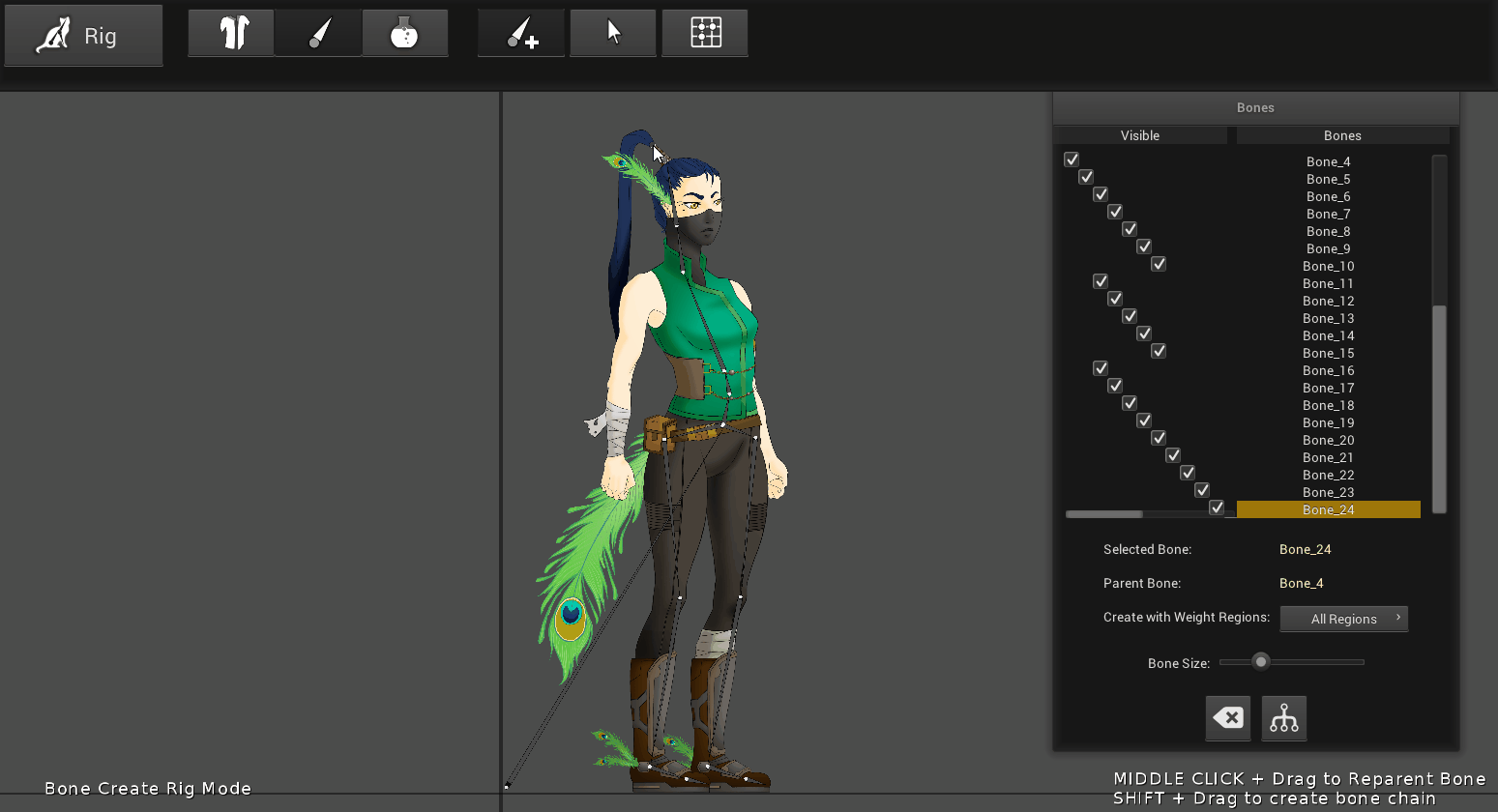Select Bone_17 in the bones list
Image resolution: width=1498 pixels, height=812 pixels.
point(1328,388)
